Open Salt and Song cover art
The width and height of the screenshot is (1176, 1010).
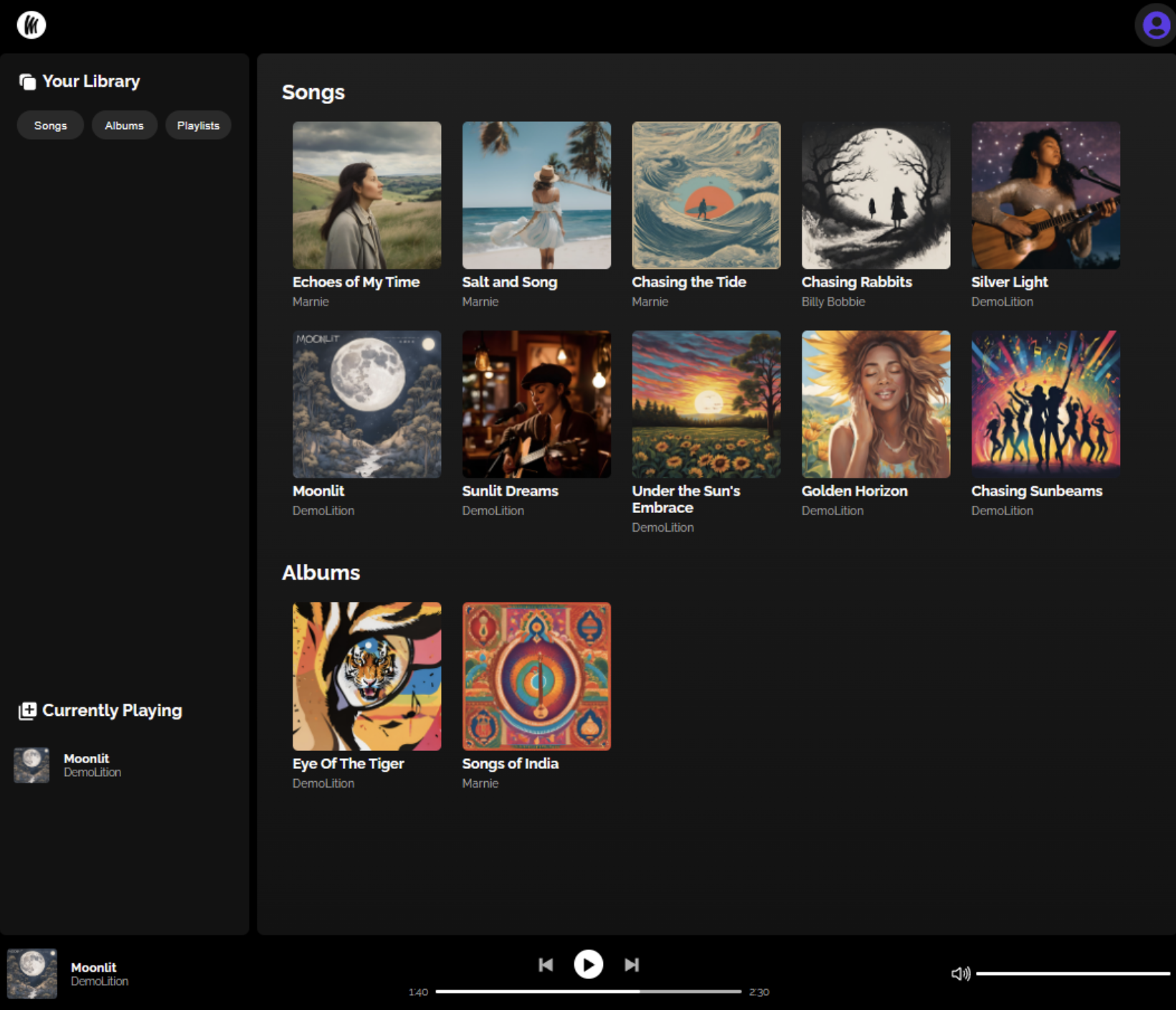pyautogui.click(x=536, y=195)
